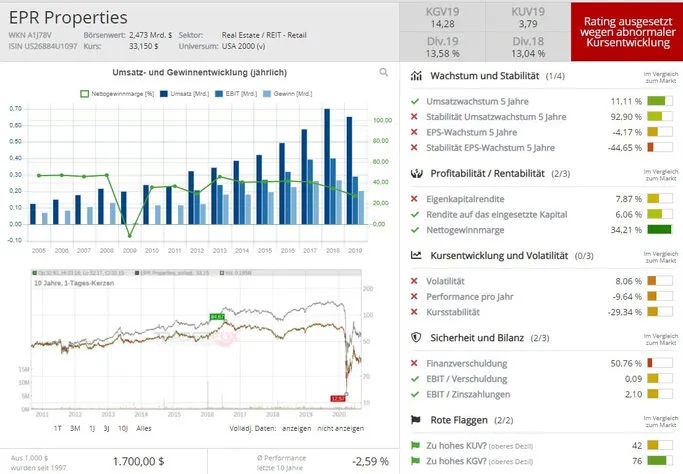
Task: Click the red Rating ausgesetzt box
Action: [x=627, y=32]
